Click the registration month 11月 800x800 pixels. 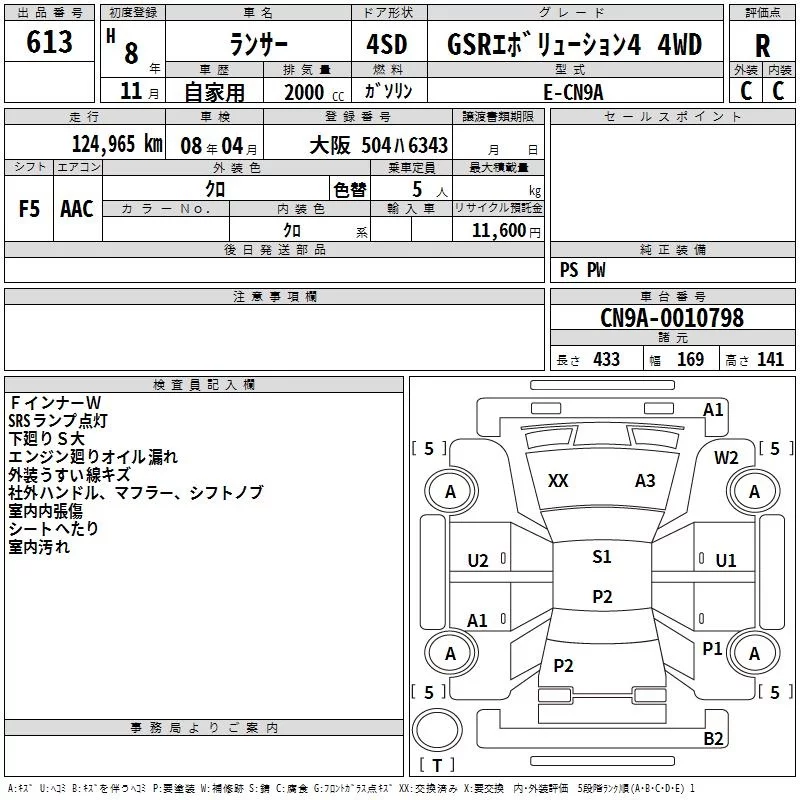click(x=139, y=92)
